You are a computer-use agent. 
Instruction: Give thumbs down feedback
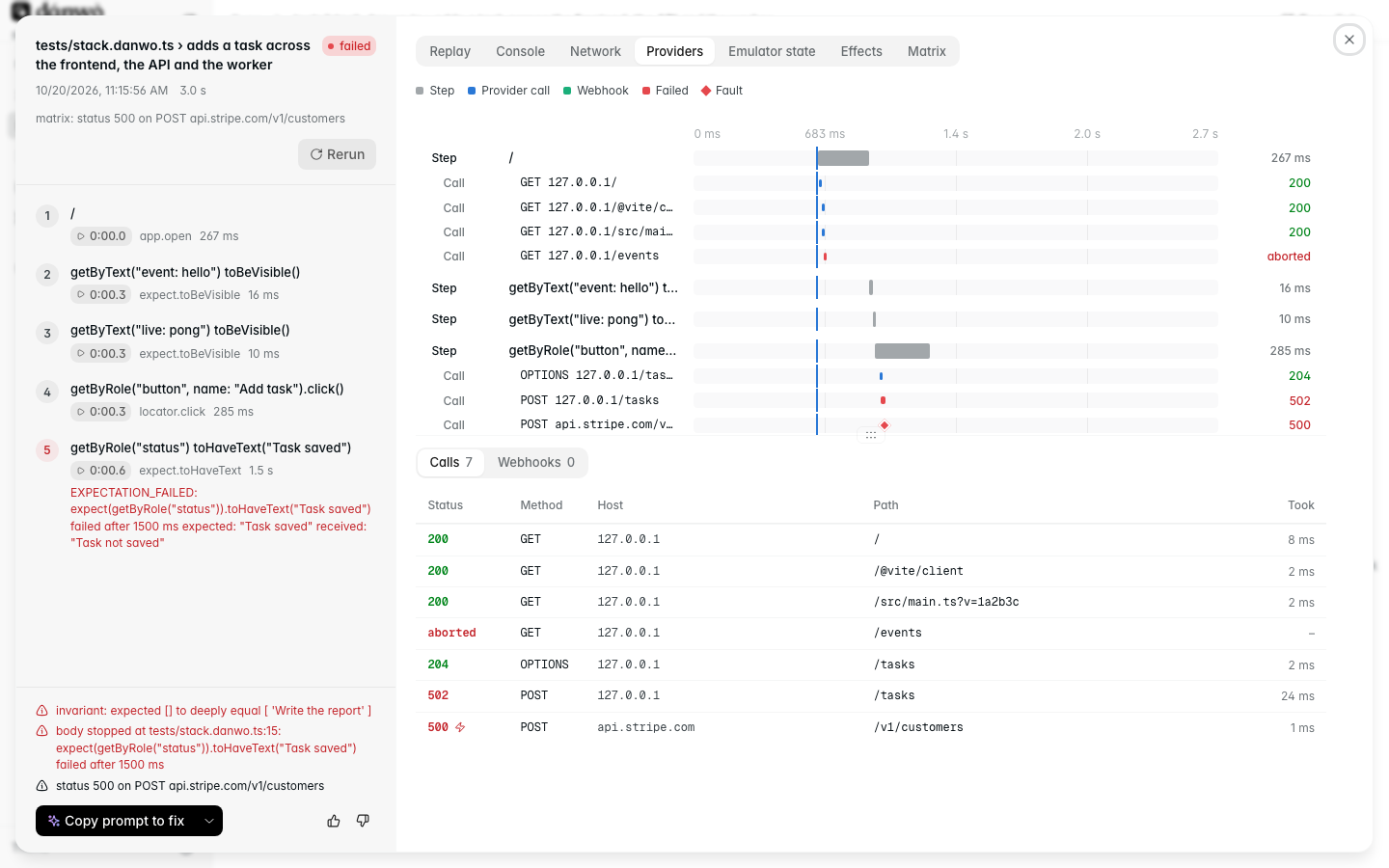pos(363,821)
